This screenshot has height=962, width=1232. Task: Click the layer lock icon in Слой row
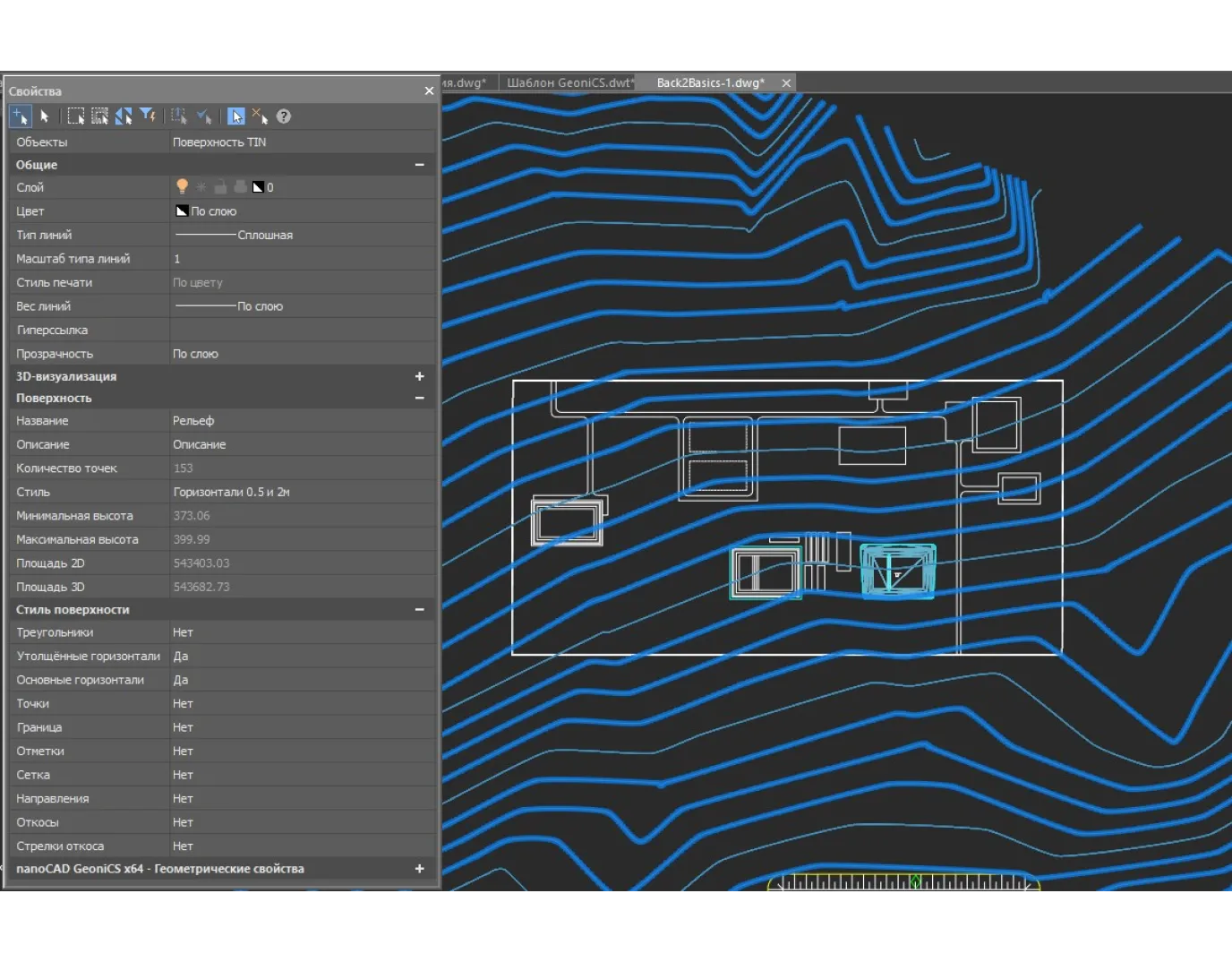tap(220, 187)
